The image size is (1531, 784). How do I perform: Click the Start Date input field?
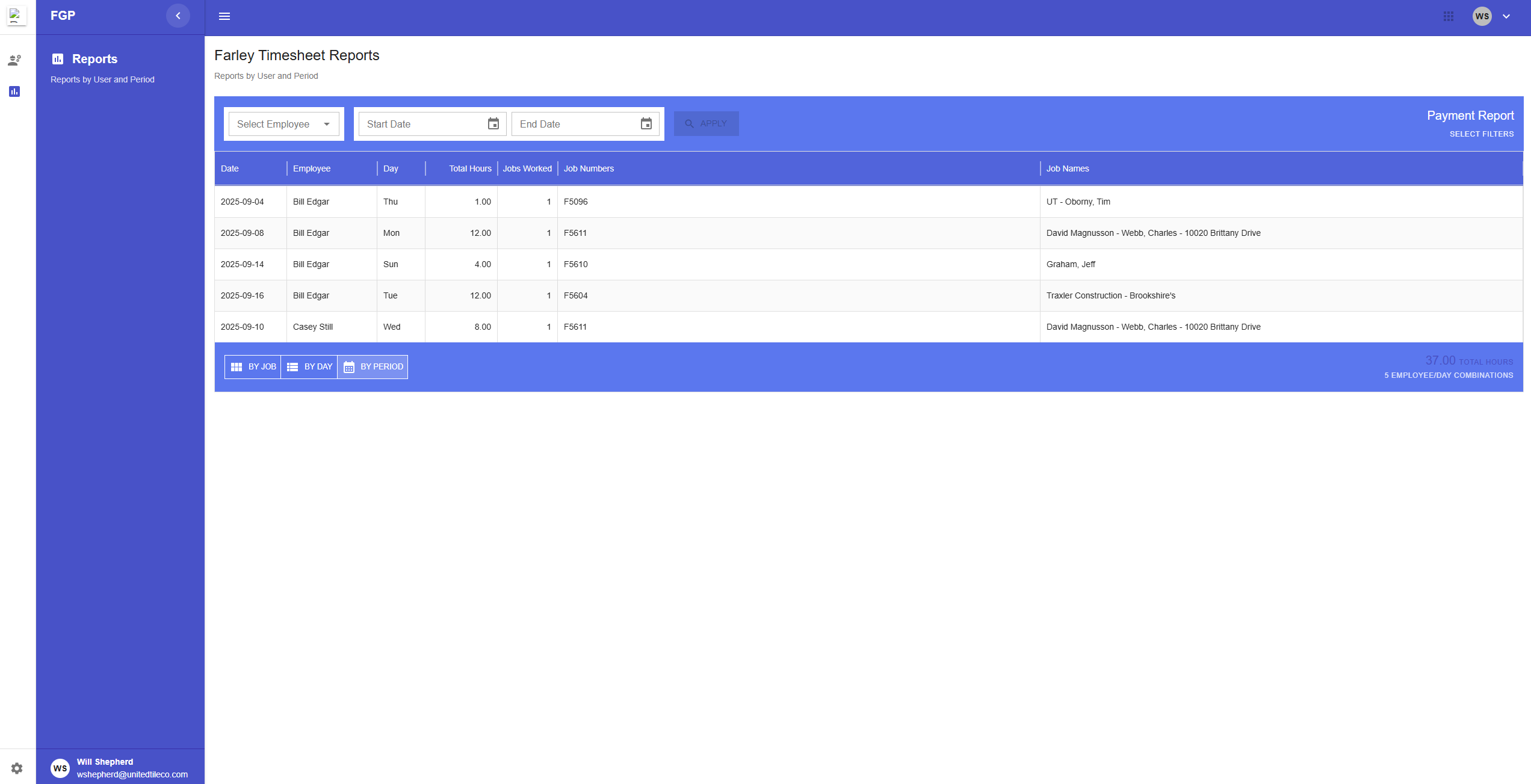[421, 123]
